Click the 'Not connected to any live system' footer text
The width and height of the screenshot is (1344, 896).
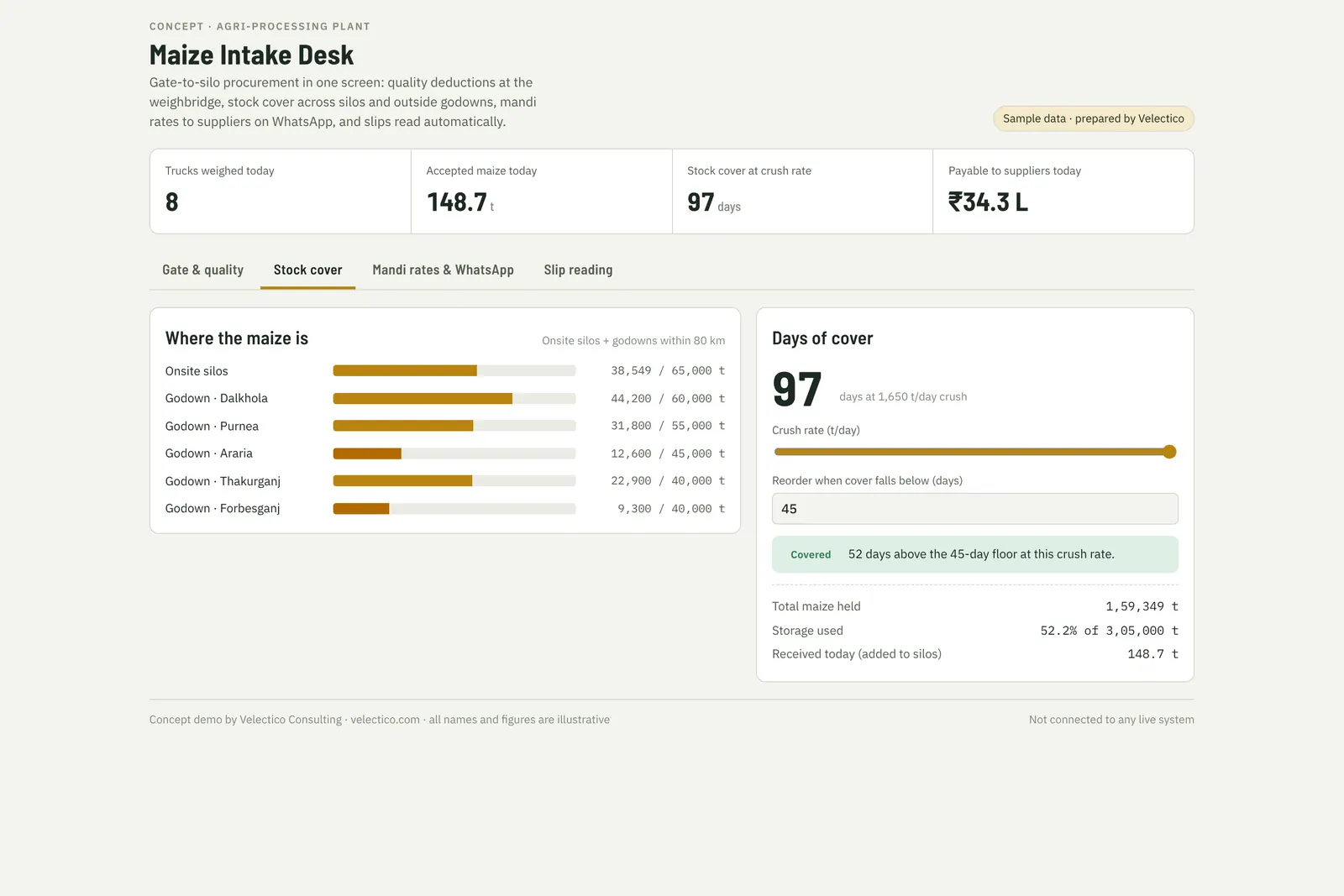[1111, 720]
